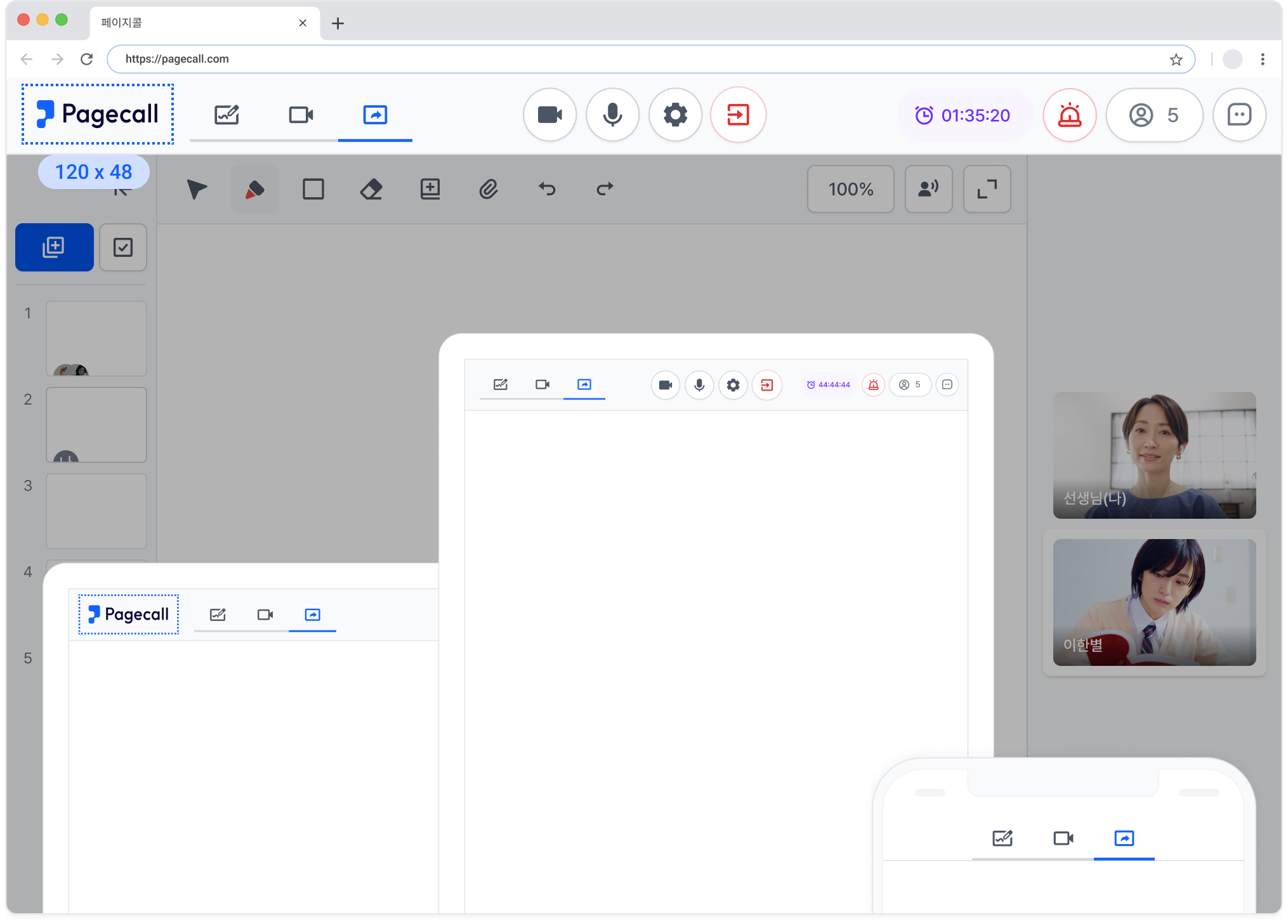Mute the microphone in the main header

click(x=613, y=115)
